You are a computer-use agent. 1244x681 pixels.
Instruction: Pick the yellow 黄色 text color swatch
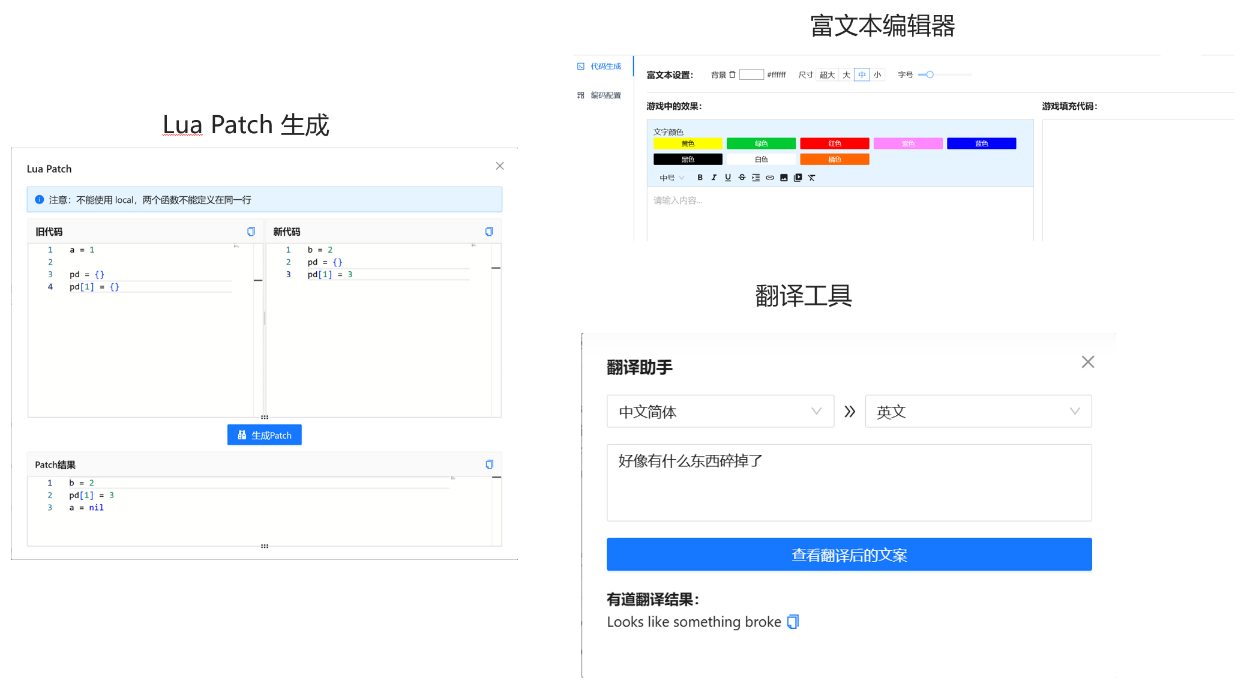687,144
